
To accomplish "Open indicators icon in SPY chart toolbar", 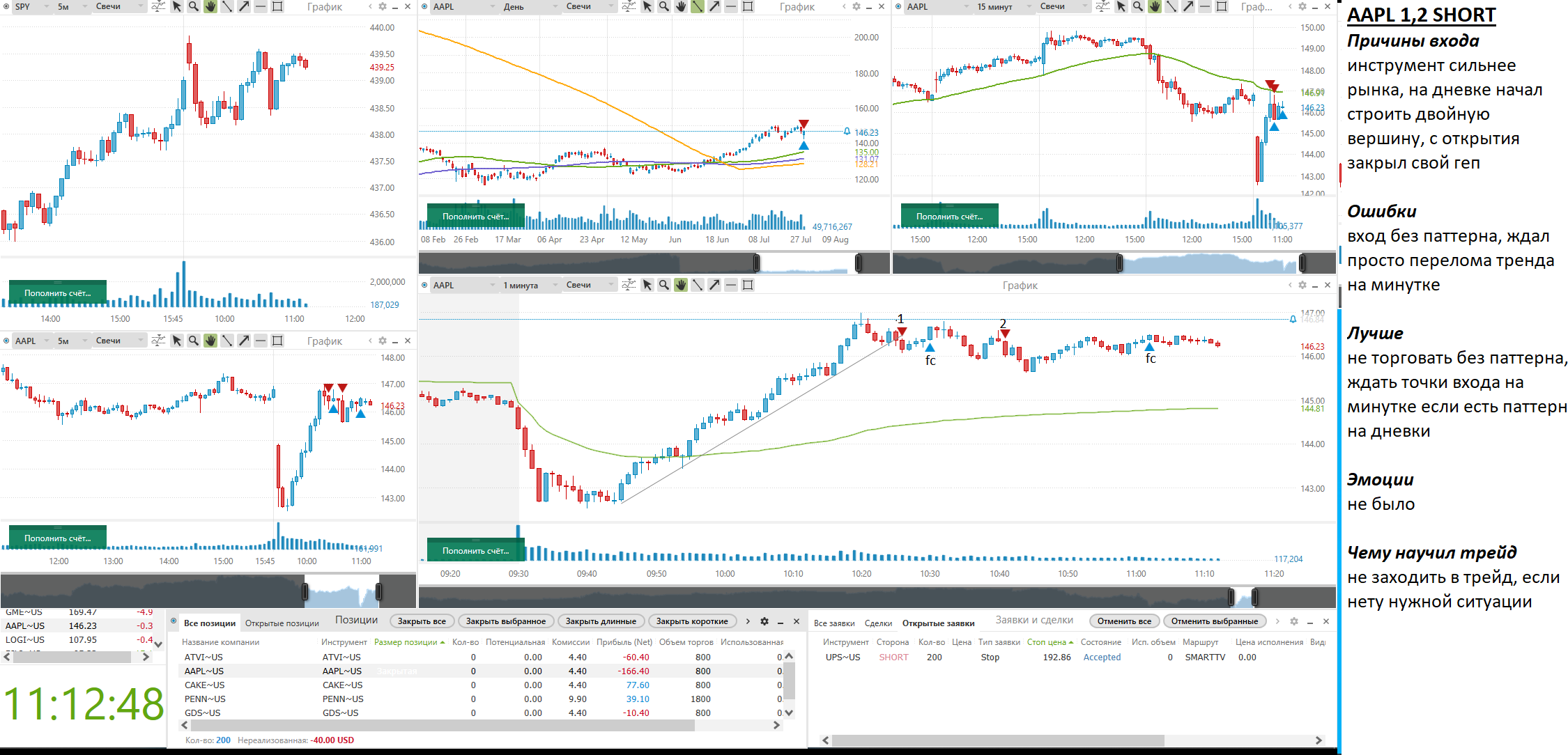I will pyautogui.click(x=159, y=6).
